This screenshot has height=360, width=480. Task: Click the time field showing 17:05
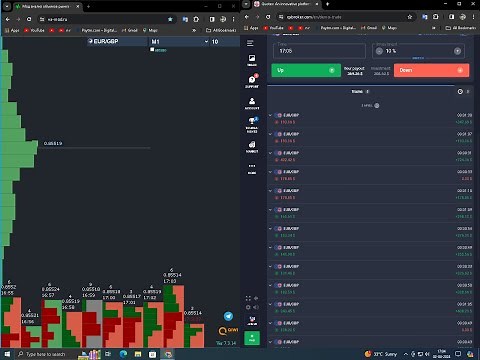coord(319,51)
